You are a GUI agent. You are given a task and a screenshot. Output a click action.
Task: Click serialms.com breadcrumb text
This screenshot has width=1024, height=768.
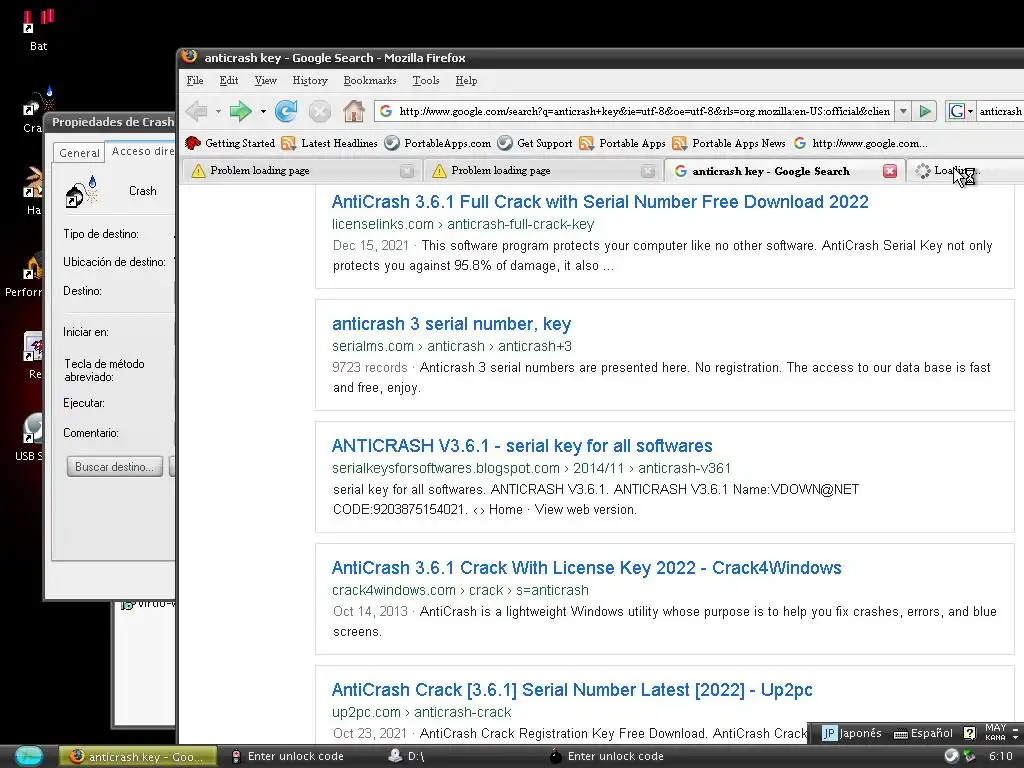coord(452,346)
